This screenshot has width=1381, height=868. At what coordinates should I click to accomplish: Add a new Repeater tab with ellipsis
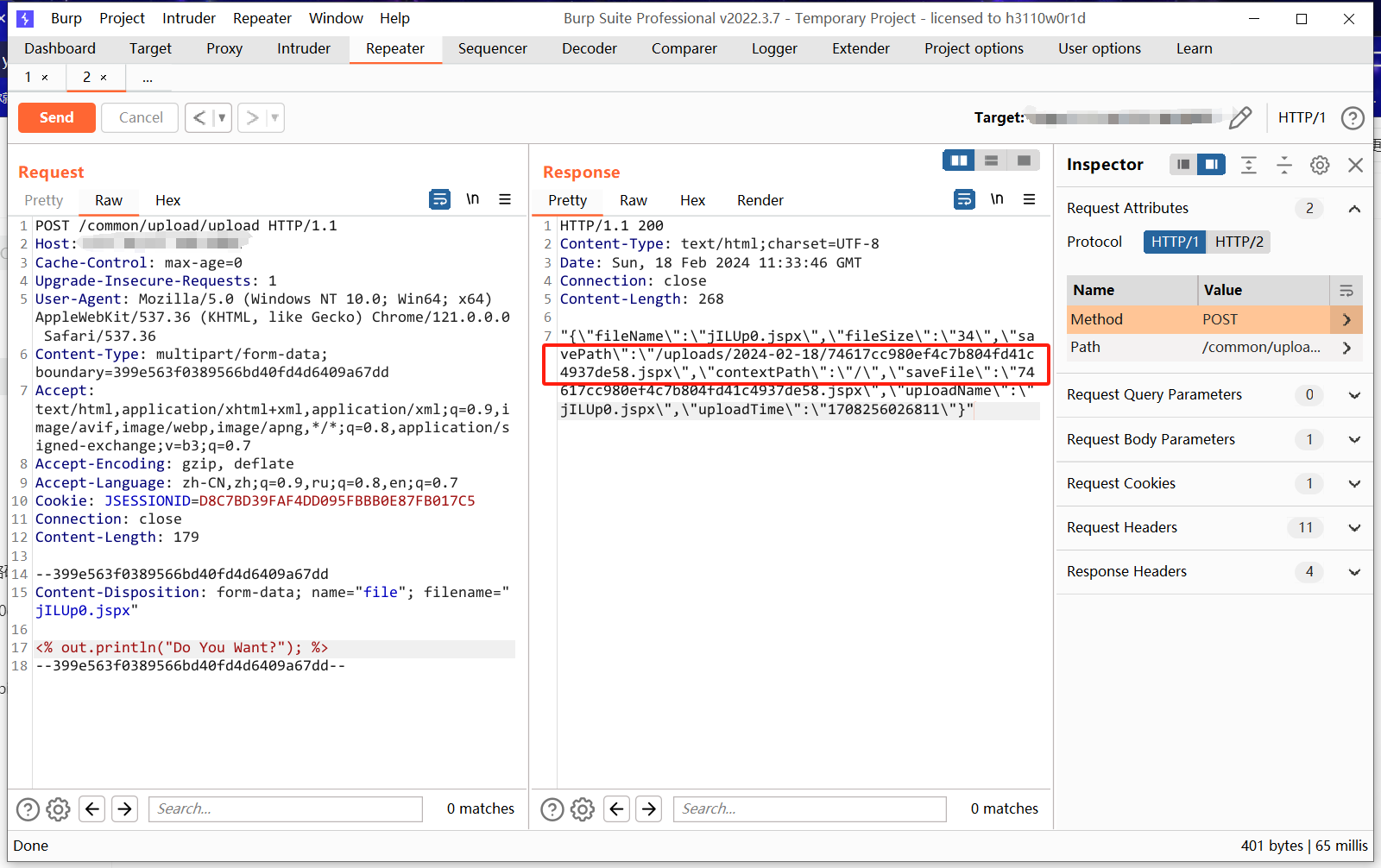(x=148, y=78)
